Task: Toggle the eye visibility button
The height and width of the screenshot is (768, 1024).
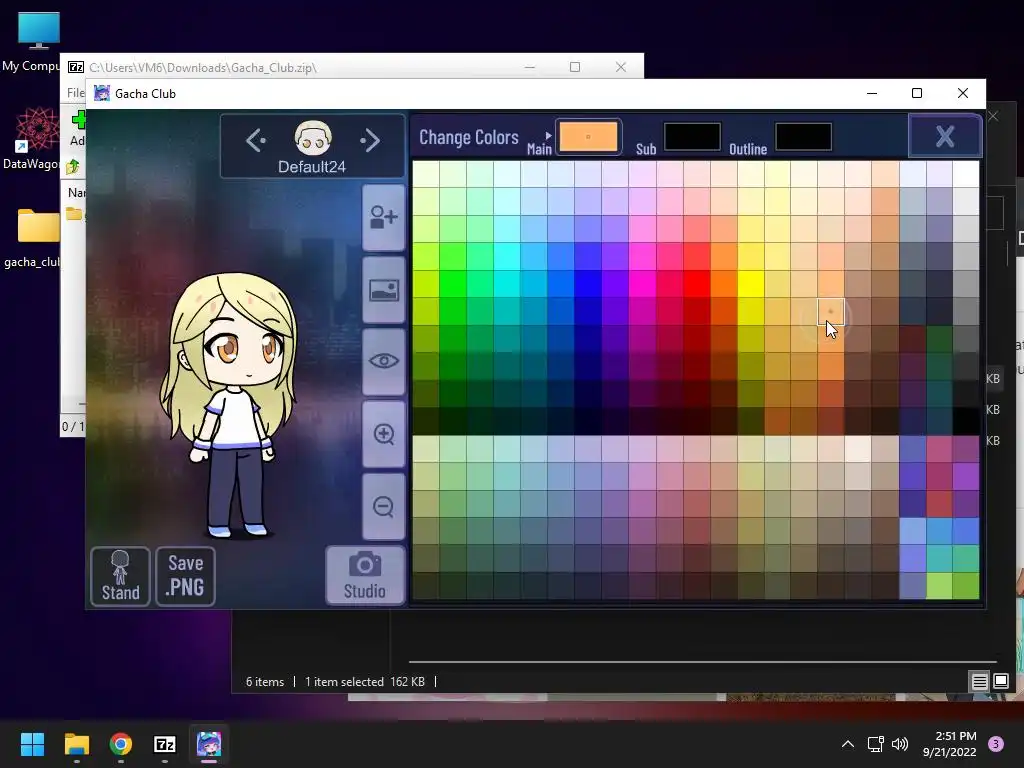Action: (384, 361)
